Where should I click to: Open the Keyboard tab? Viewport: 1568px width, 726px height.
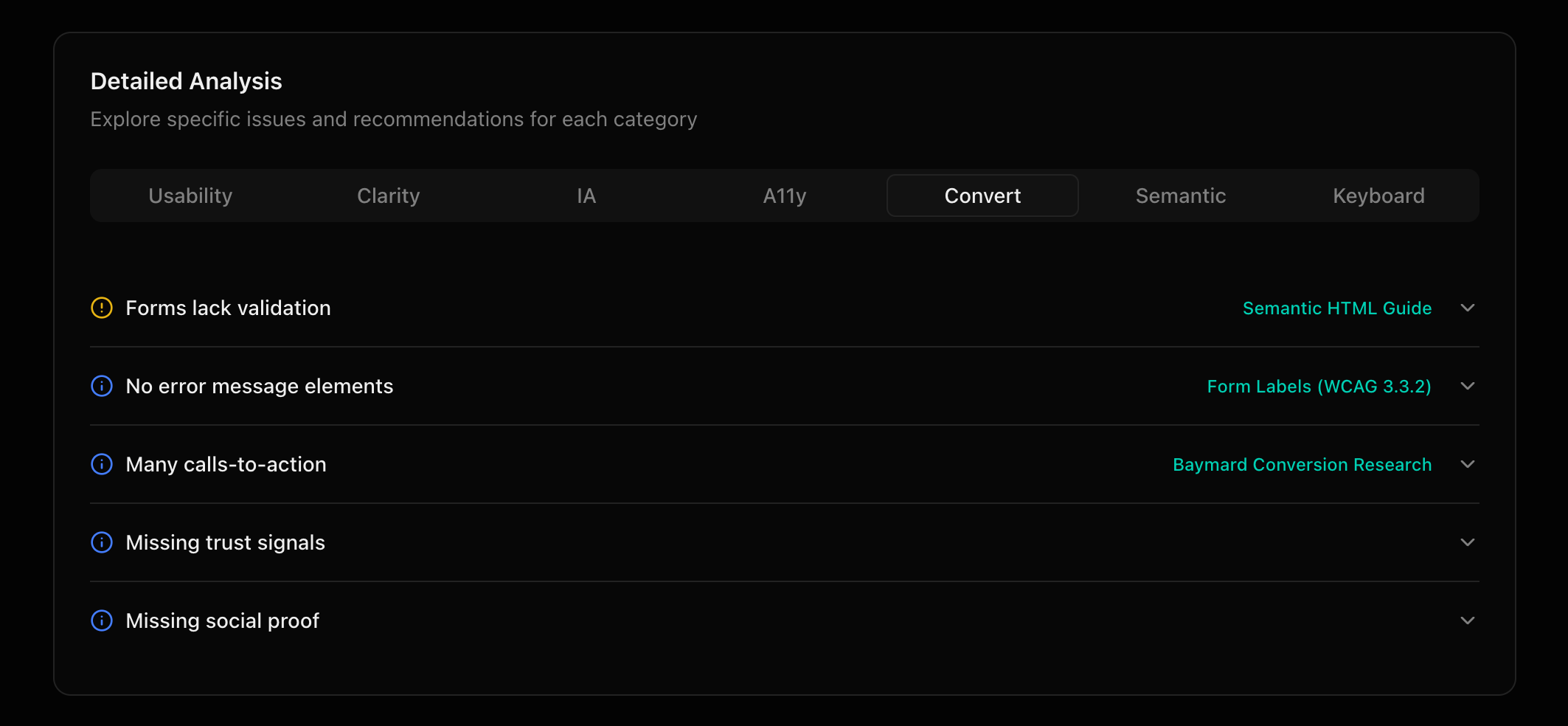click(x=1378, y=196)
